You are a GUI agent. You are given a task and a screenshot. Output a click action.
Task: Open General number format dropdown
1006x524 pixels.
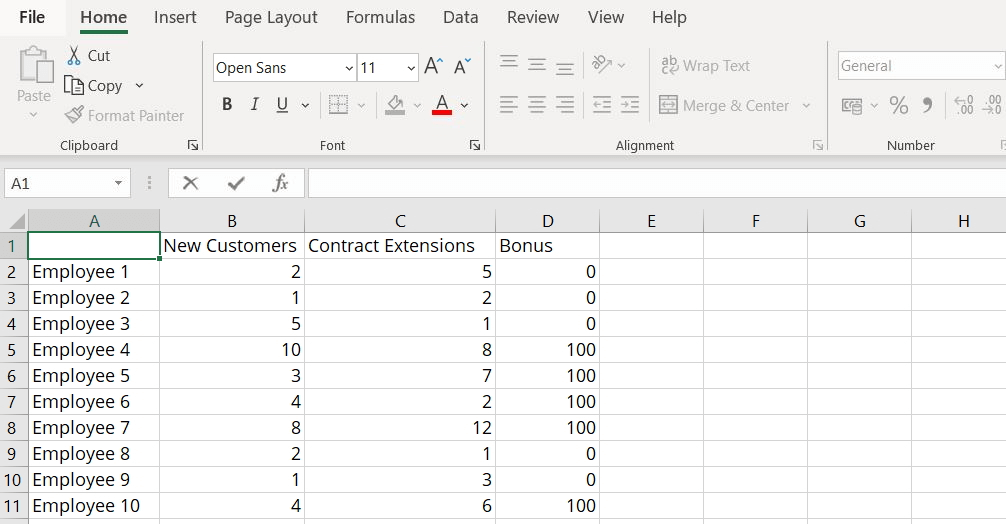click(x=998, y=66)
